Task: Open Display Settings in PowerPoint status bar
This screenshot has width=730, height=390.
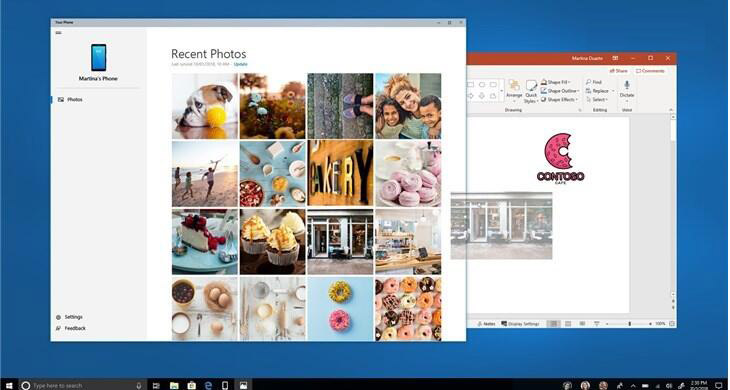Action: [520, 323]
